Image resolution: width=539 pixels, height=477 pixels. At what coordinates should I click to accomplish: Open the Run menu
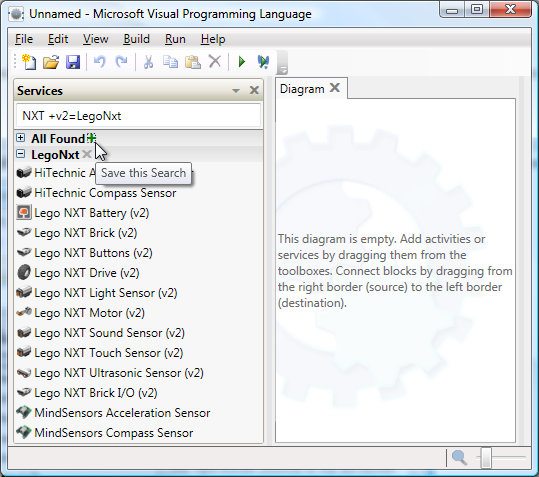point(175,39)
